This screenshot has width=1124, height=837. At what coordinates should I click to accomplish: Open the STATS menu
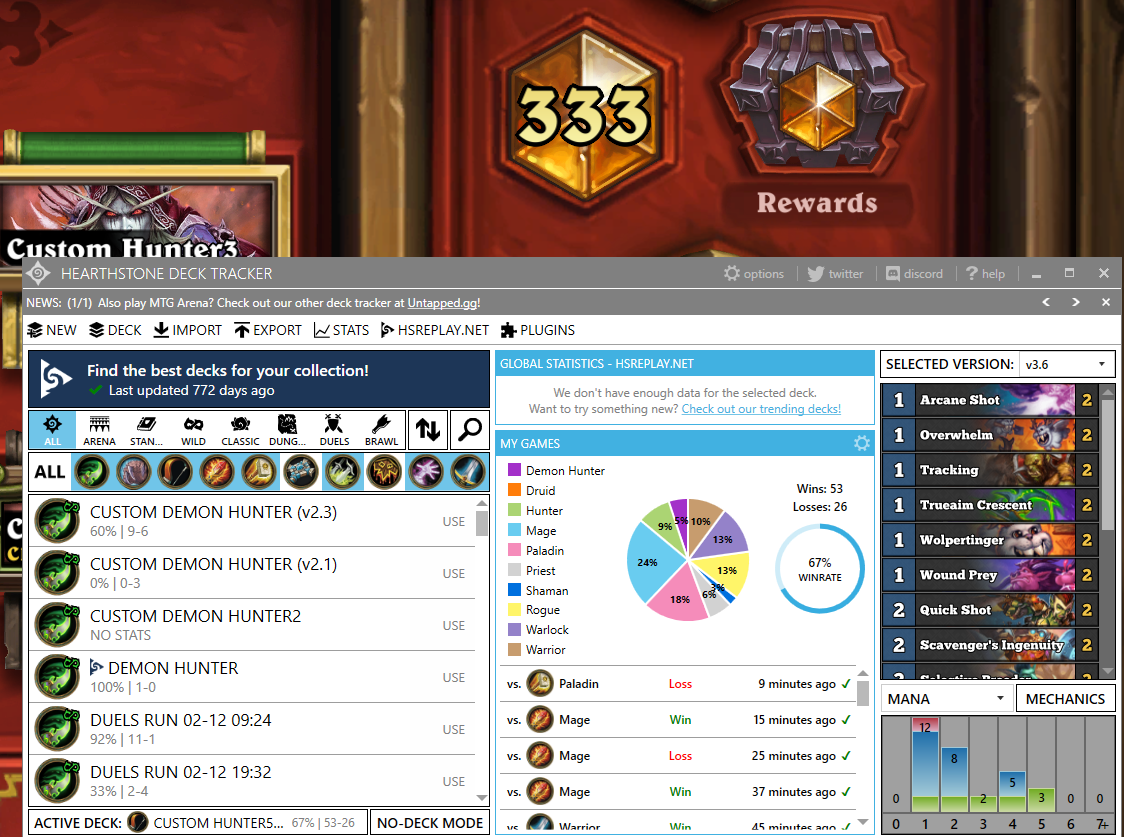click(x=341, y=330)
